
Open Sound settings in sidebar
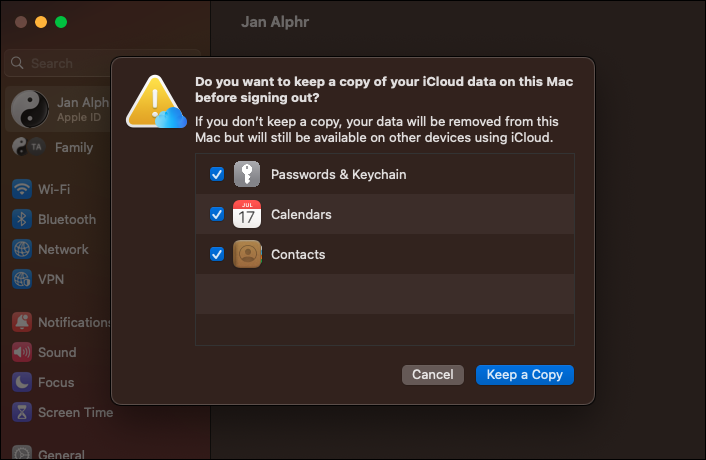click(56, 352)
